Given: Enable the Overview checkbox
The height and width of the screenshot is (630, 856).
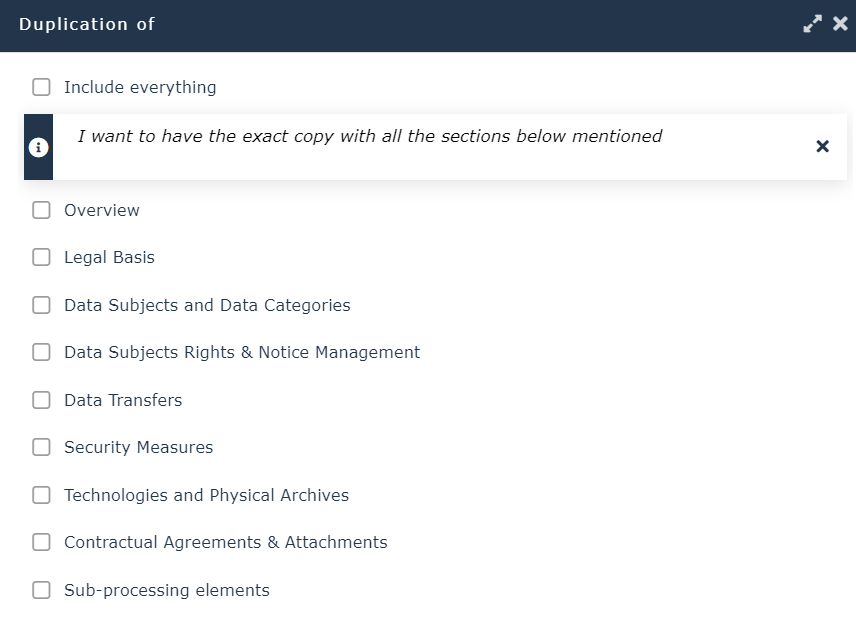Looking at the screenshot, I should [x=41, y=210].
